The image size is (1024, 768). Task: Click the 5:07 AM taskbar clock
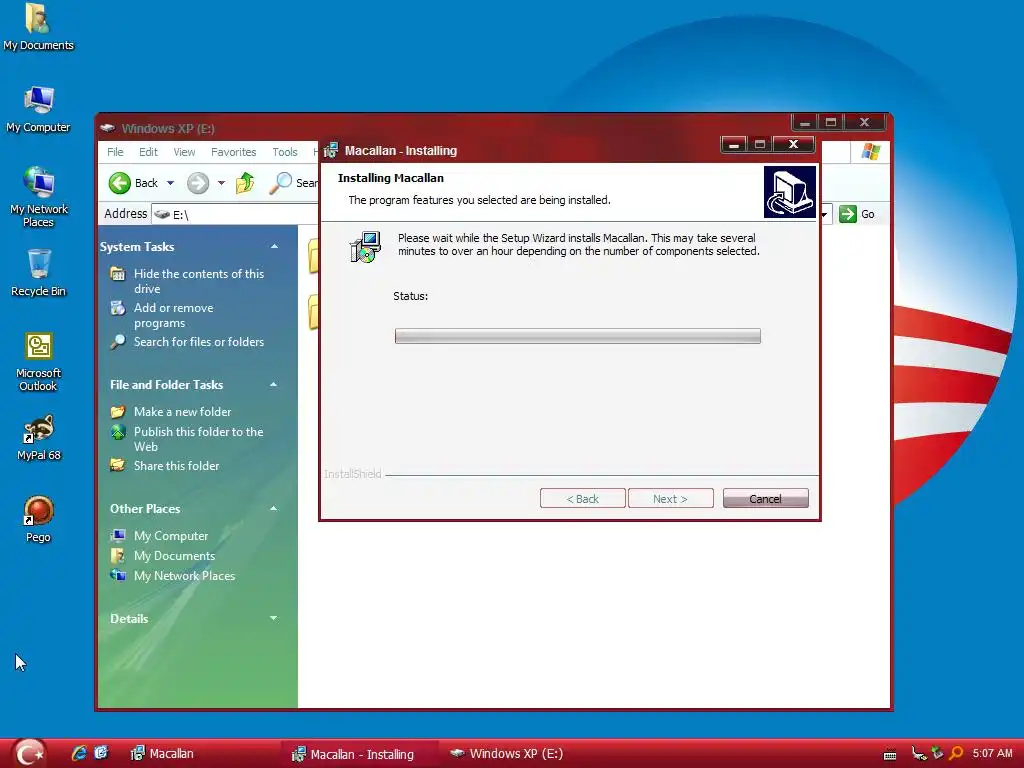click(x=992, y=753)
